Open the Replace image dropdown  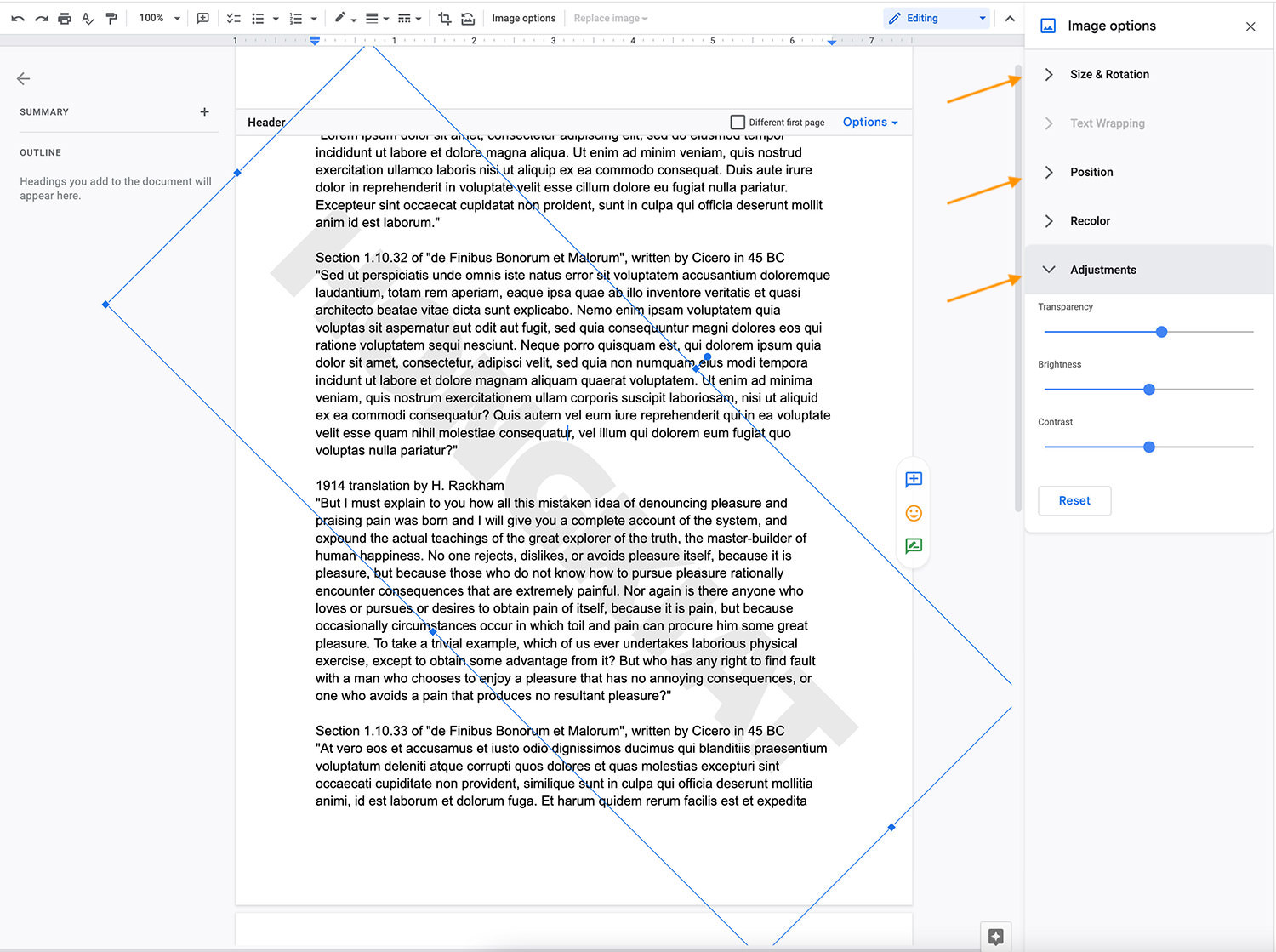611,18
